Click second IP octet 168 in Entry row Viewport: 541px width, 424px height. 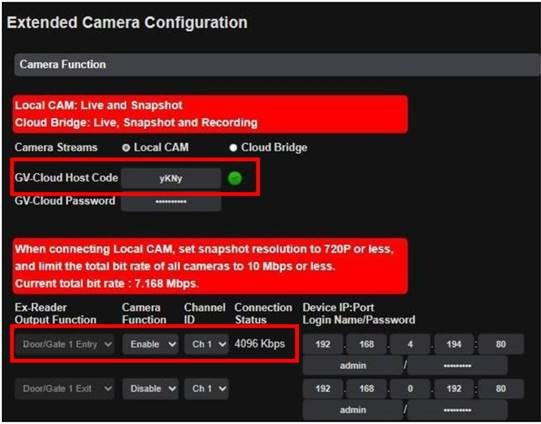coord(366,344)
